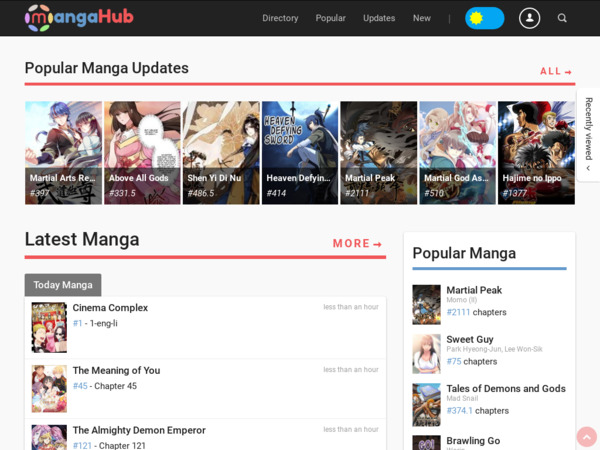
Task: Click The Meaning of You cover thumbnail
Action: click(49, 389)
